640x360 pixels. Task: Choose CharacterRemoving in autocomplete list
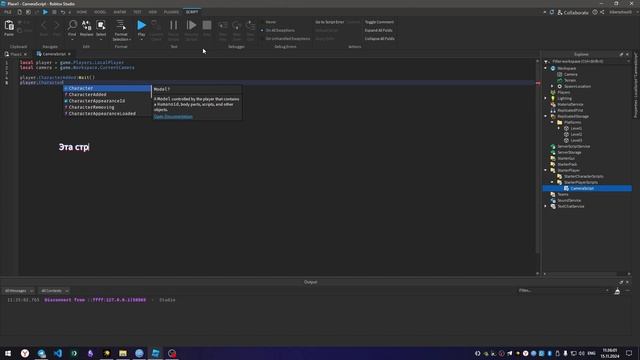(x=107, y=107)
